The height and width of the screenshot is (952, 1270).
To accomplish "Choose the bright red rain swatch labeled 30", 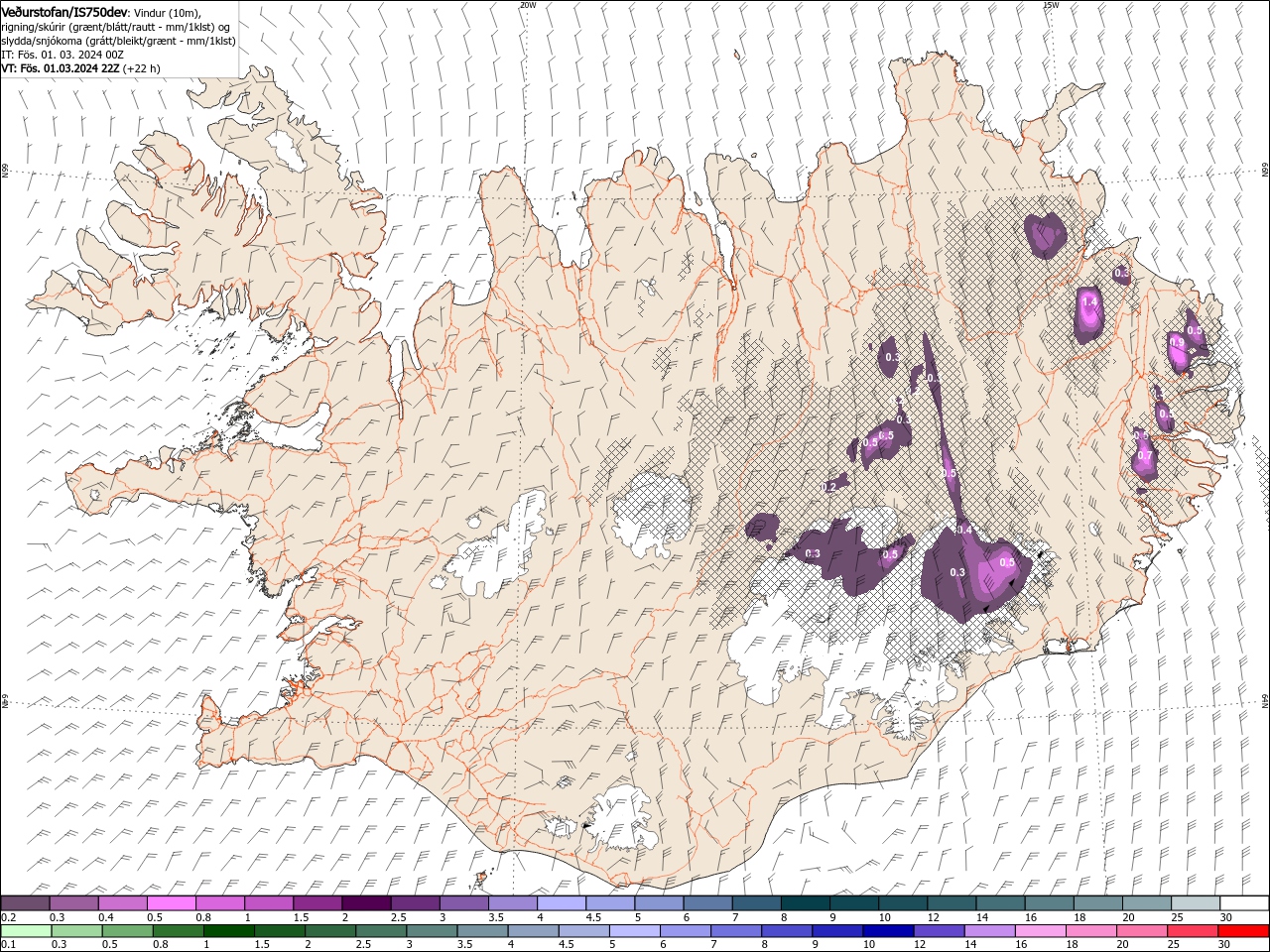I will point(1243,931).
